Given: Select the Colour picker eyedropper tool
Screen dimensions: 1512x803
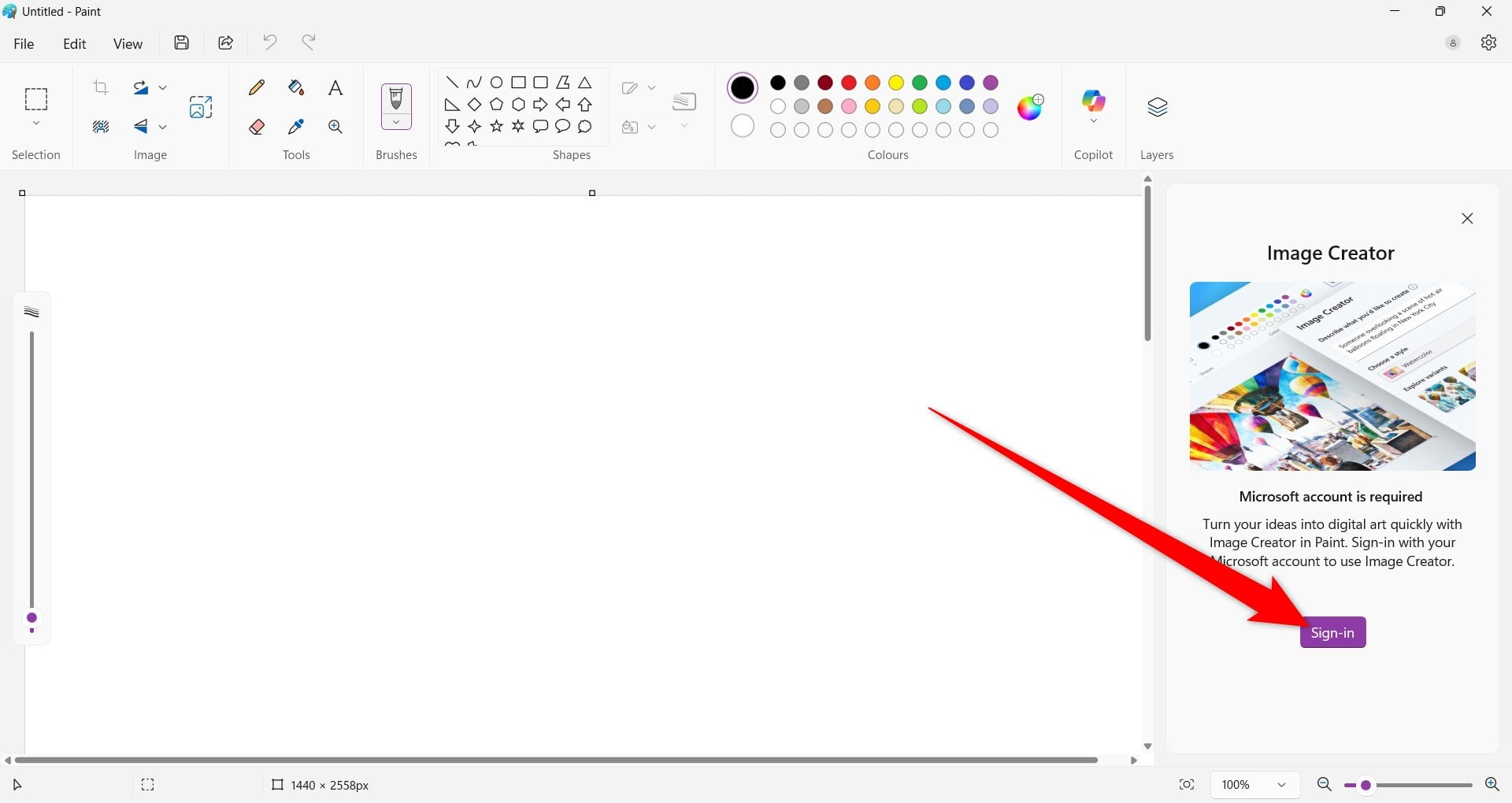Looking at the screenshot, I should point(296,127).
